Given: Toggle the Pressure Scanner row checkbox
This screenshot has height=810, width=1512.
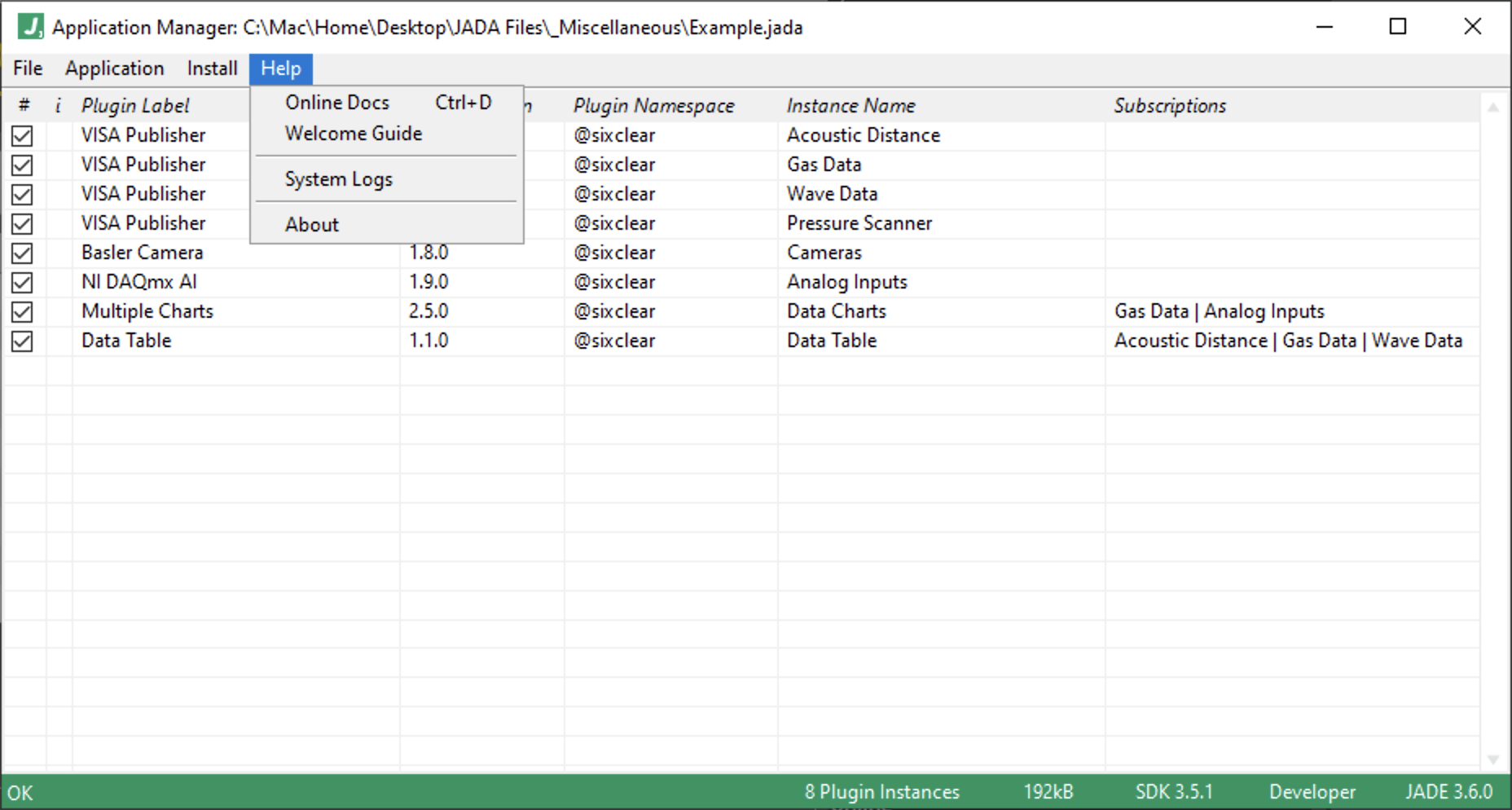Looking at the screenshot, I should click(x=22, y=224).
